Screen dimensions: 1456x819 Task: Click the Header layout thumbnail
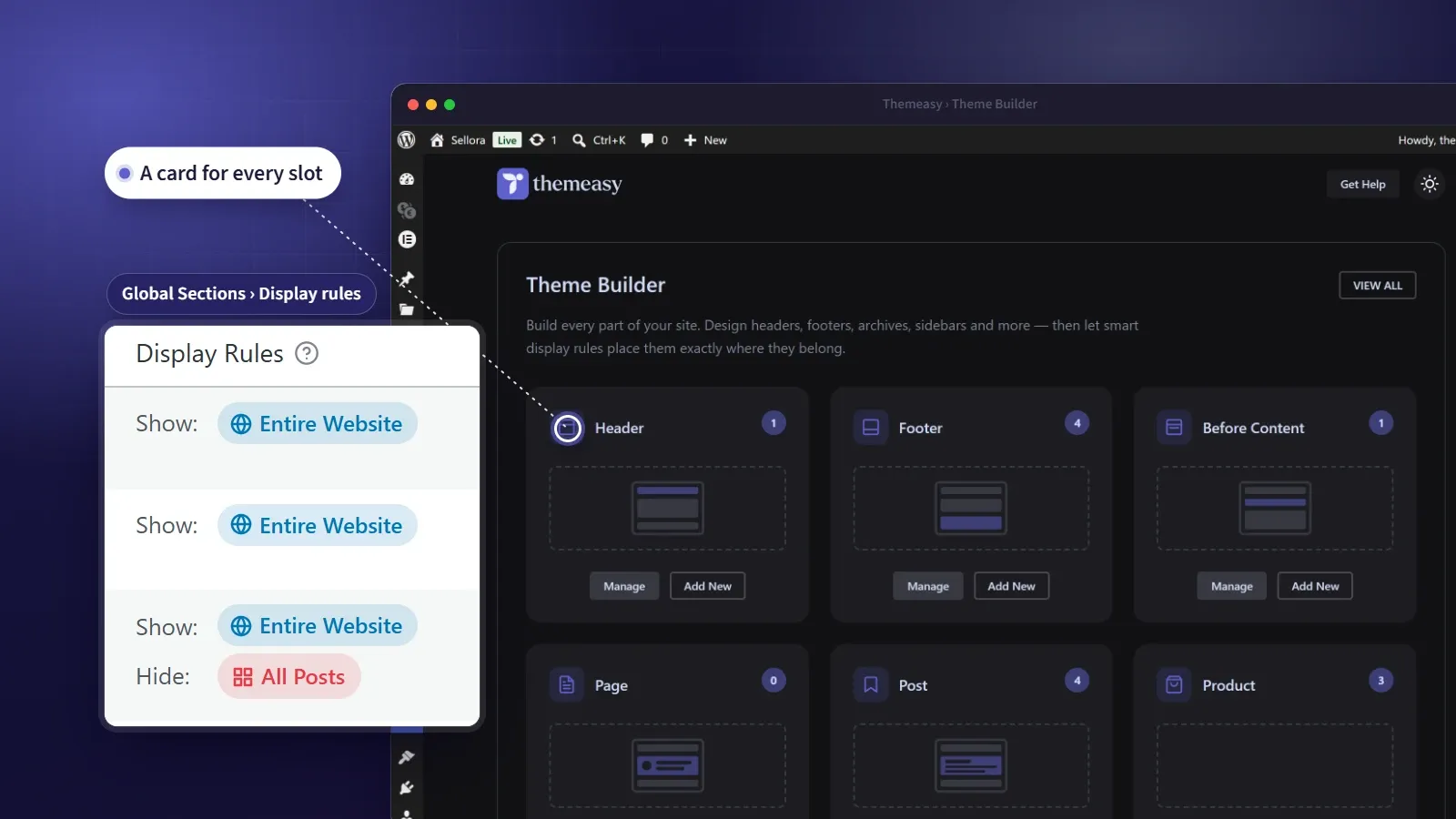point(667,508)
